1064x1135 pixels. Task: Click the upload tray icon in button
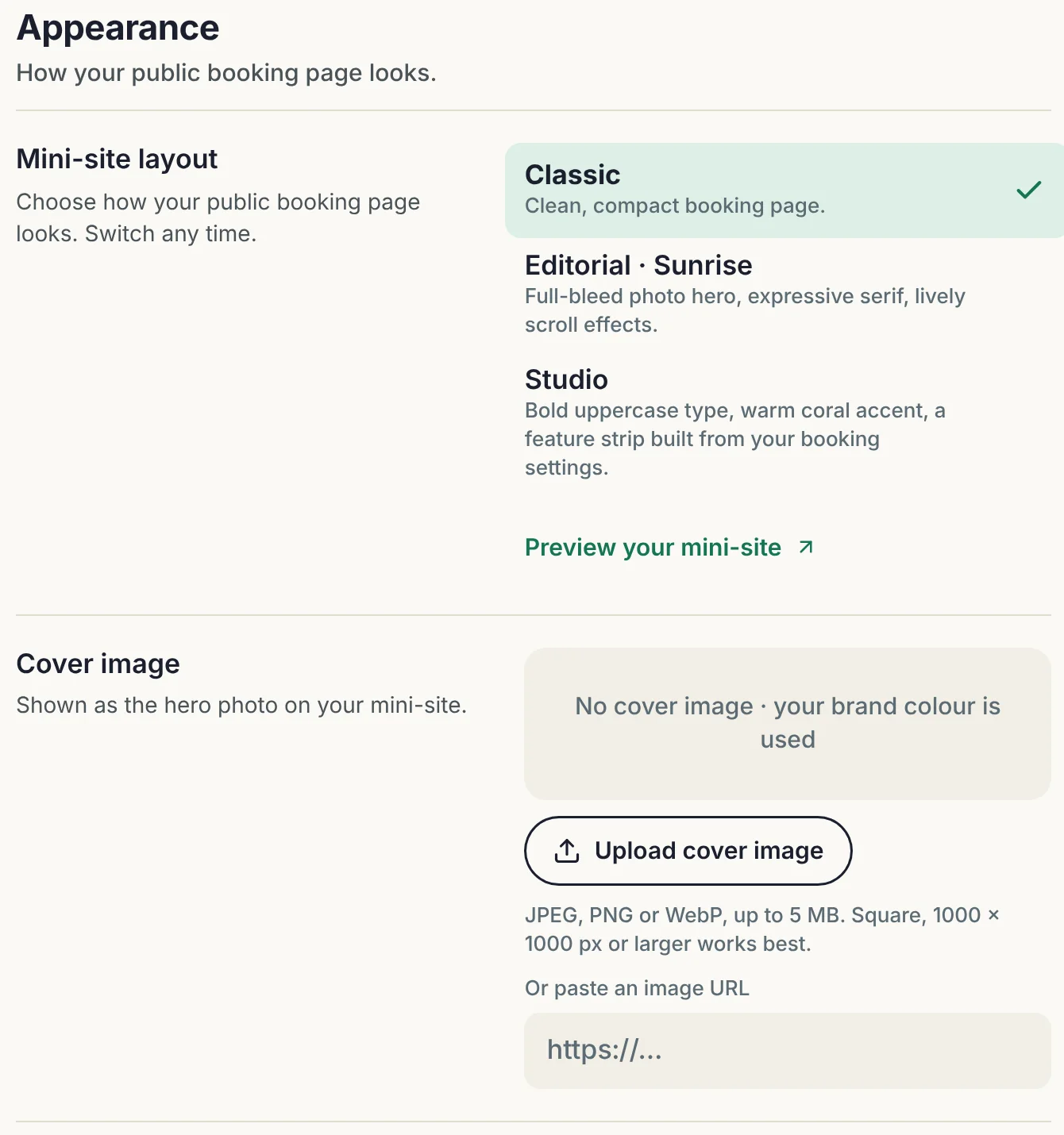point(567,851)
